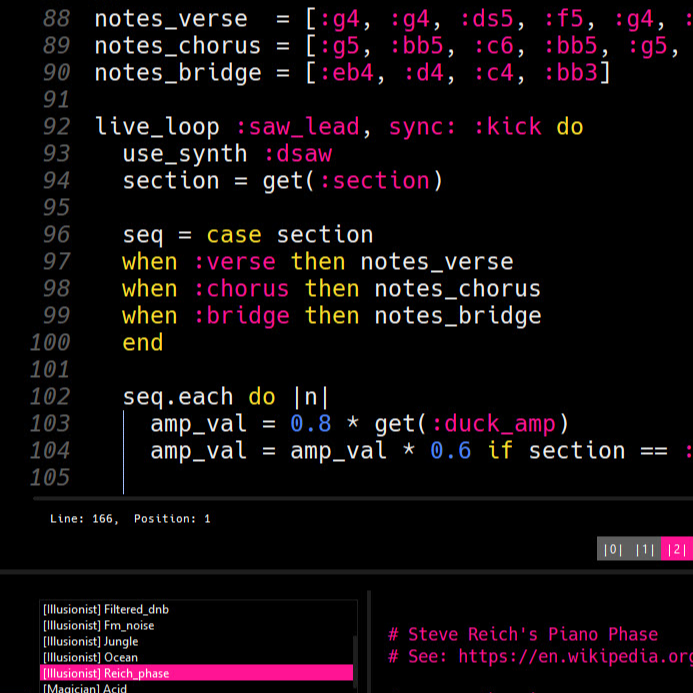Open the Magician Acid example
Screen dimensions: 693x693
coord(84,688)
